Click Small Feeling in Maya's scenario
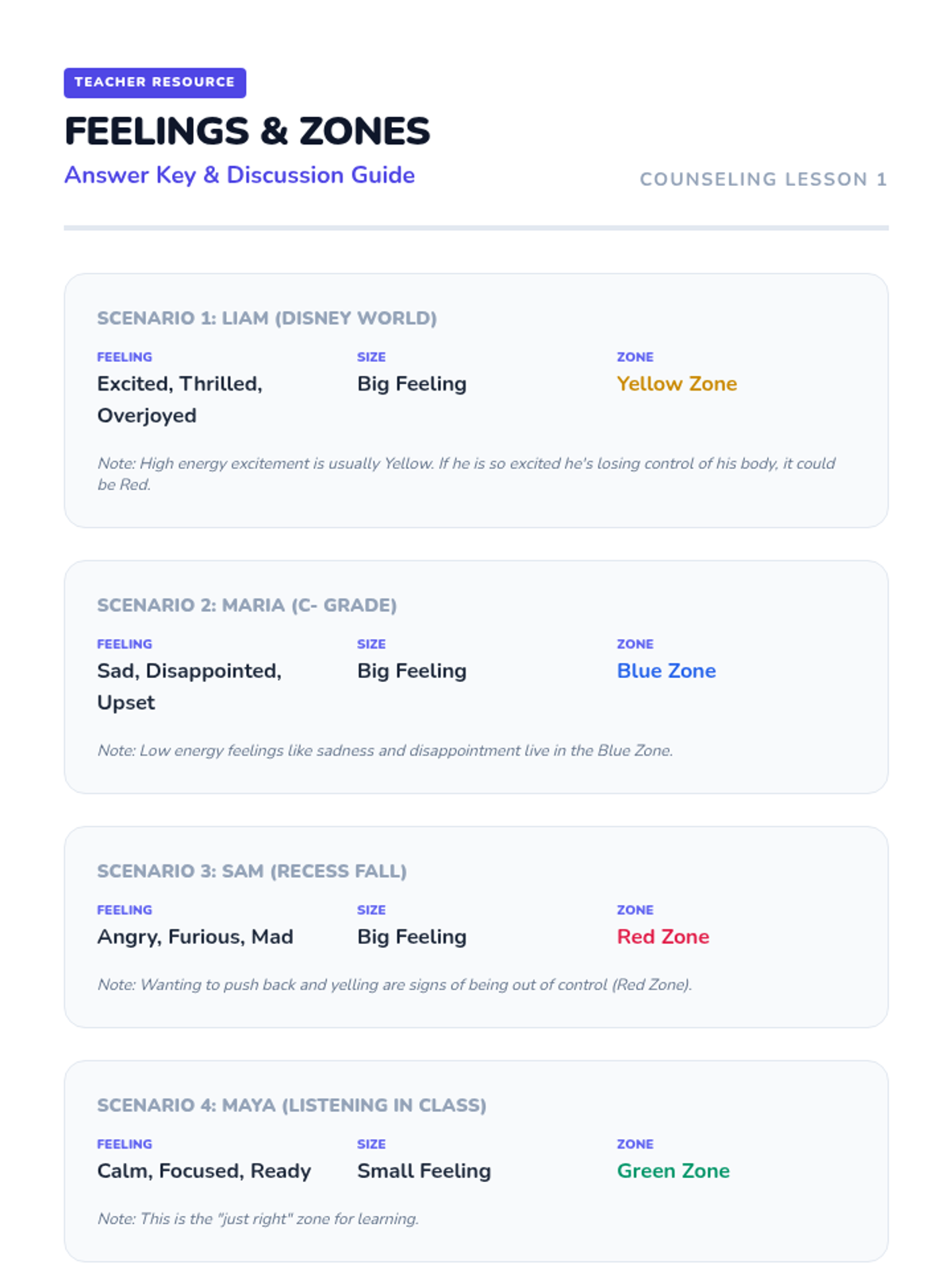The image size is (952, 1270). tap(424, 1171)
